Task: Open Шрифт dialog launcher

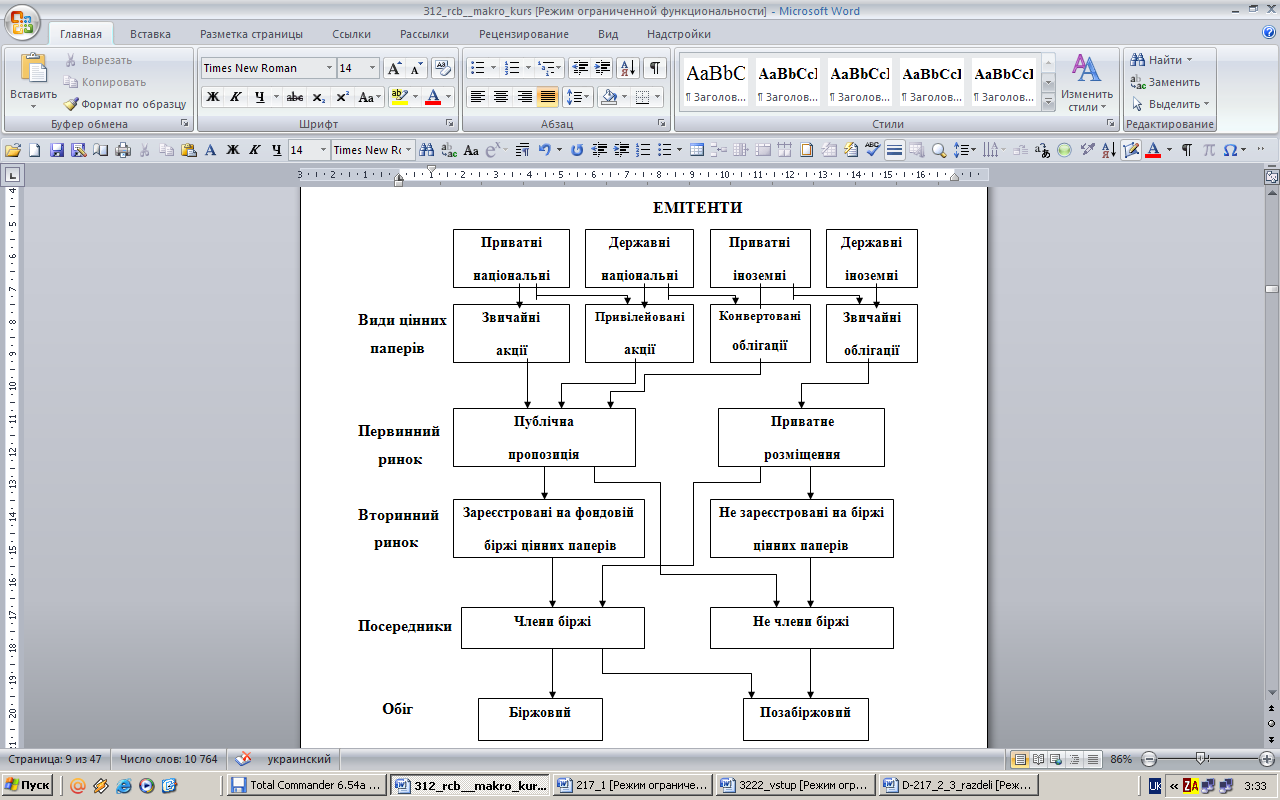Action: pyautogui.click(x=450, y=124)
